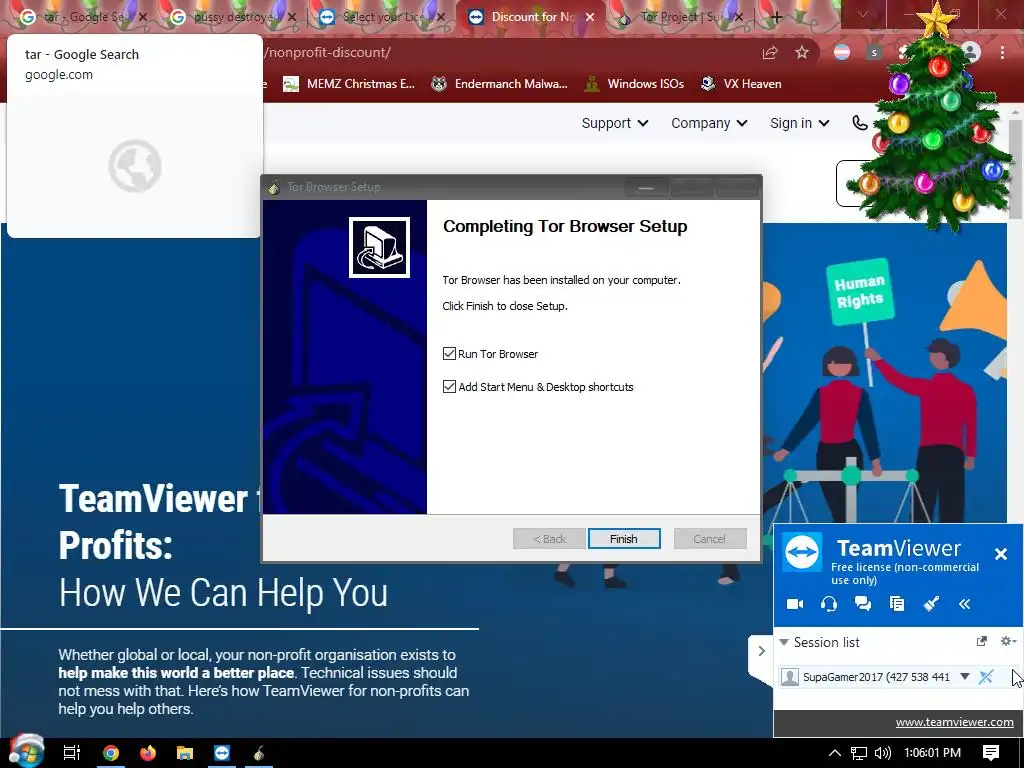Screen dimensions: 1024x768
Task: Toggle Add Start Menu & Desktop shortcuts checkbox
Action: coord(449,387)
